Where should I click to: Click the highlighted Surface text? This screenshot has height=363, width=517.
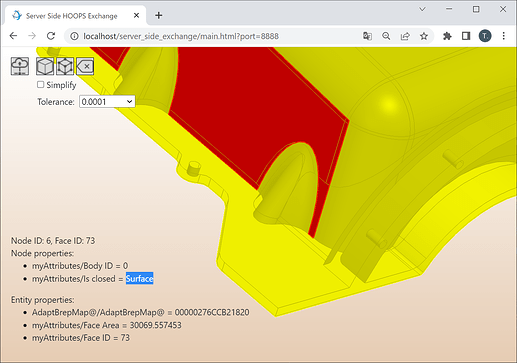(139, 278)
